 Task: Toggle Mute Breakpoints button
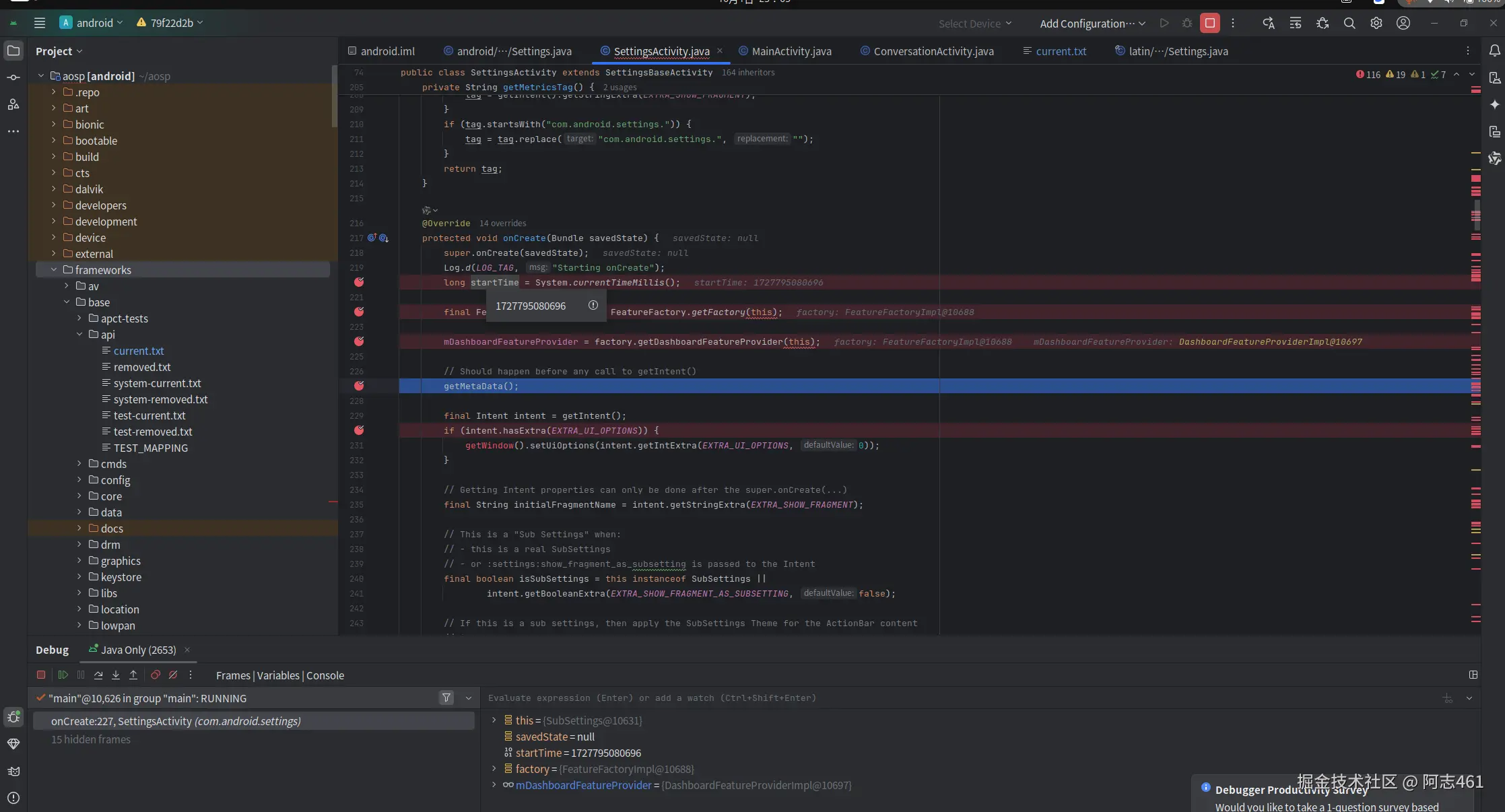173,675
